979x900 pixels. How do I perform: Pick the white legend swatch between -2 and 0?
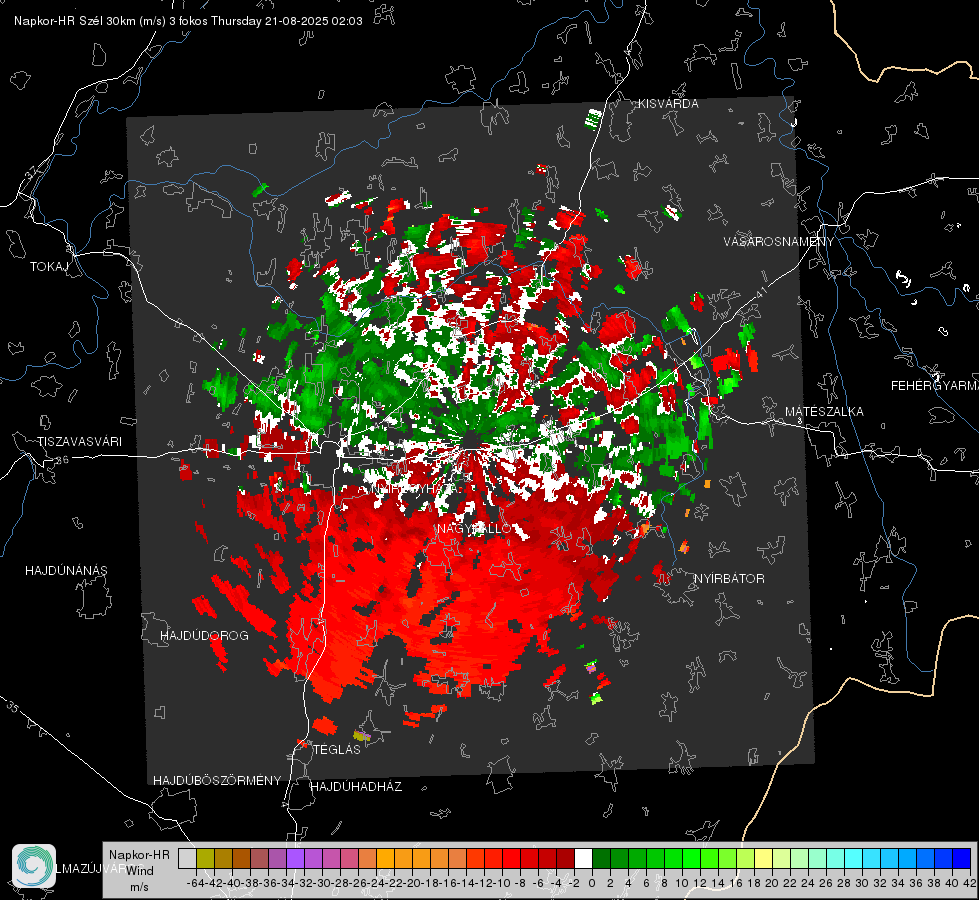click(x=583, y=858)
